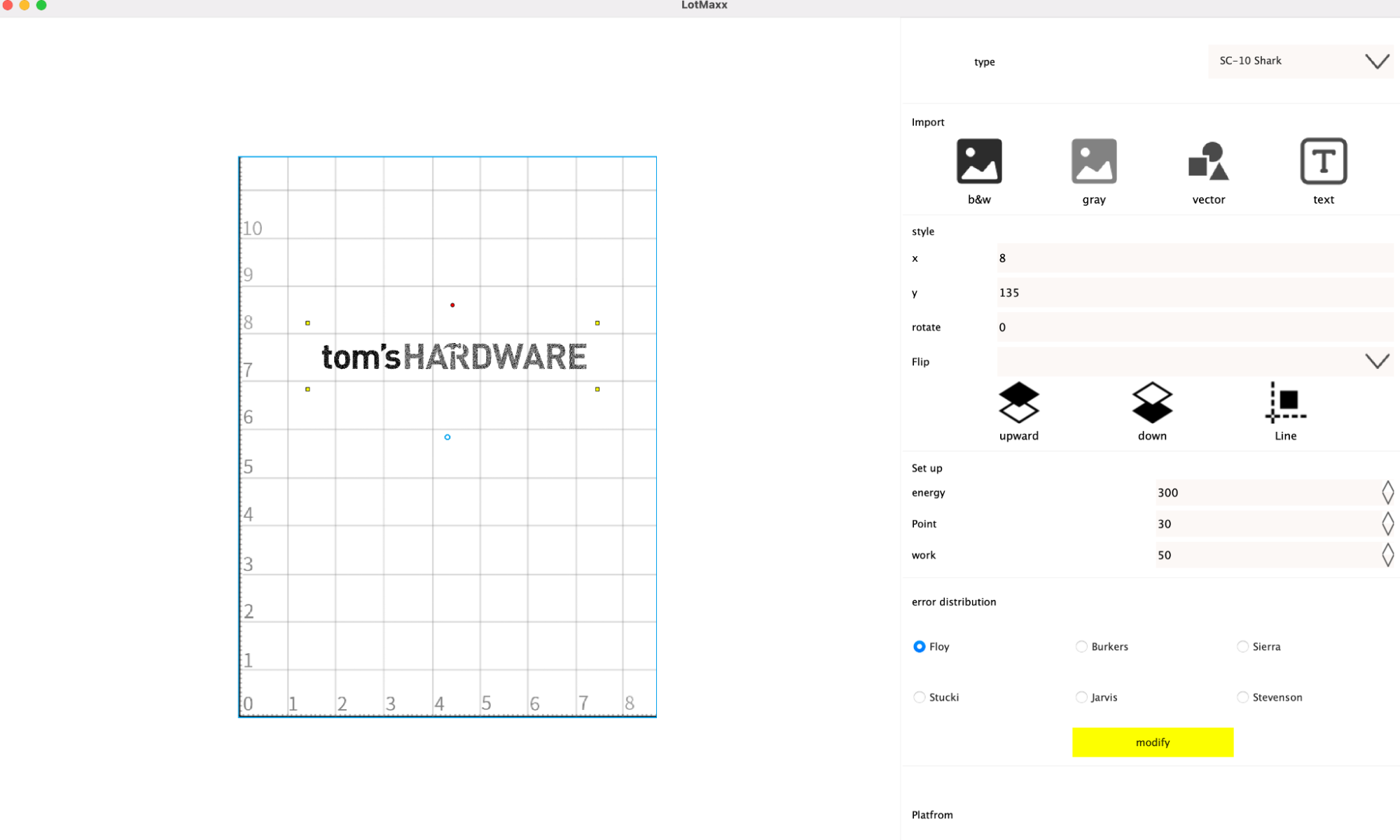The width and height of the screenshot is (1400, 840).
Task: Adjust the energy stepper arrows
Action: tap(1387, 493)
